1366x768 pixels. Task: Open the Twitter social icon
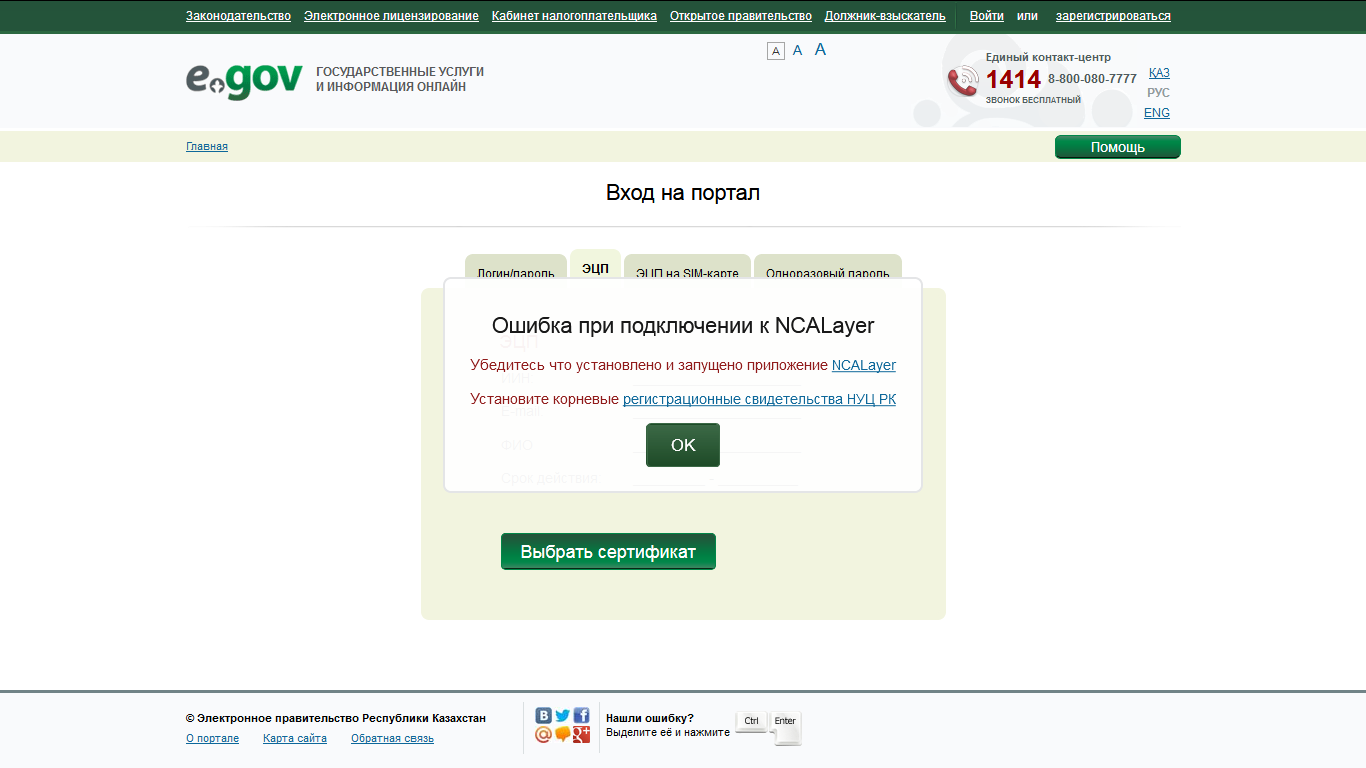click(562, 715)
